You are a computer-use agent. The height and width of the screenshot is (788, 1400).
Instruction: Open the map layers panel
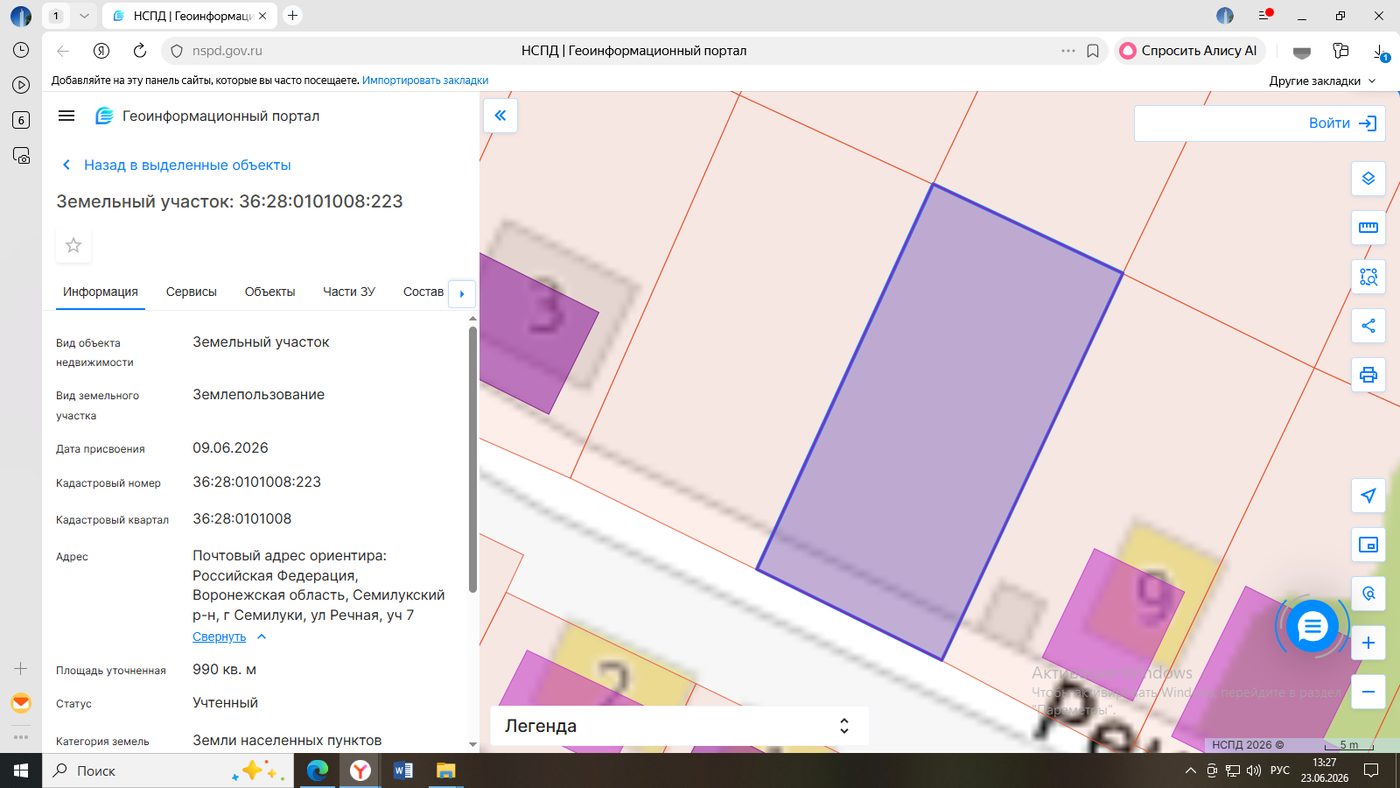tap(1368, 179)
